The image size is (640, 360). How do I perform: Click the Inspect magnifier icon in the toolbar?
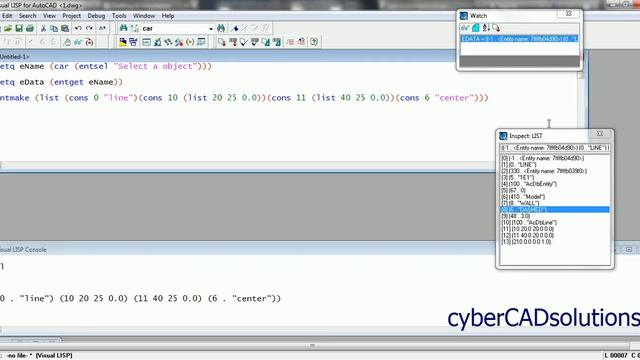[157, 42]
